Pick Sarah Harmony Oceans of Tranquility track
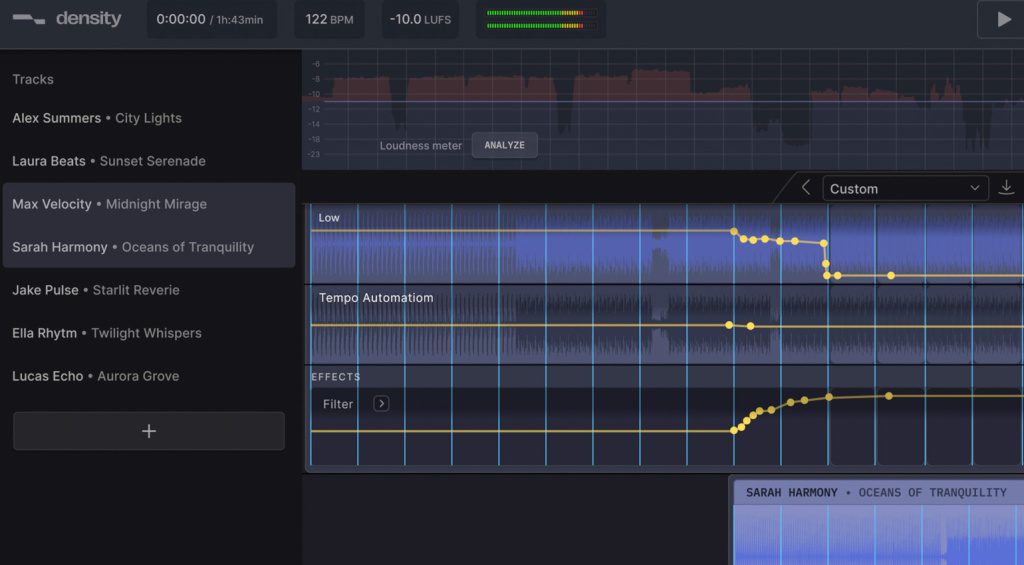This screenshot has height=565, width=1024. point(133,247)
